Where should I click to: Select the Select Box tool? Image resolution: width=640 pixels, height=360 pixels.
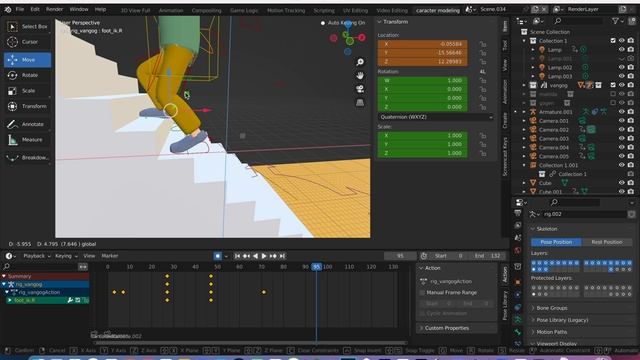27,27
